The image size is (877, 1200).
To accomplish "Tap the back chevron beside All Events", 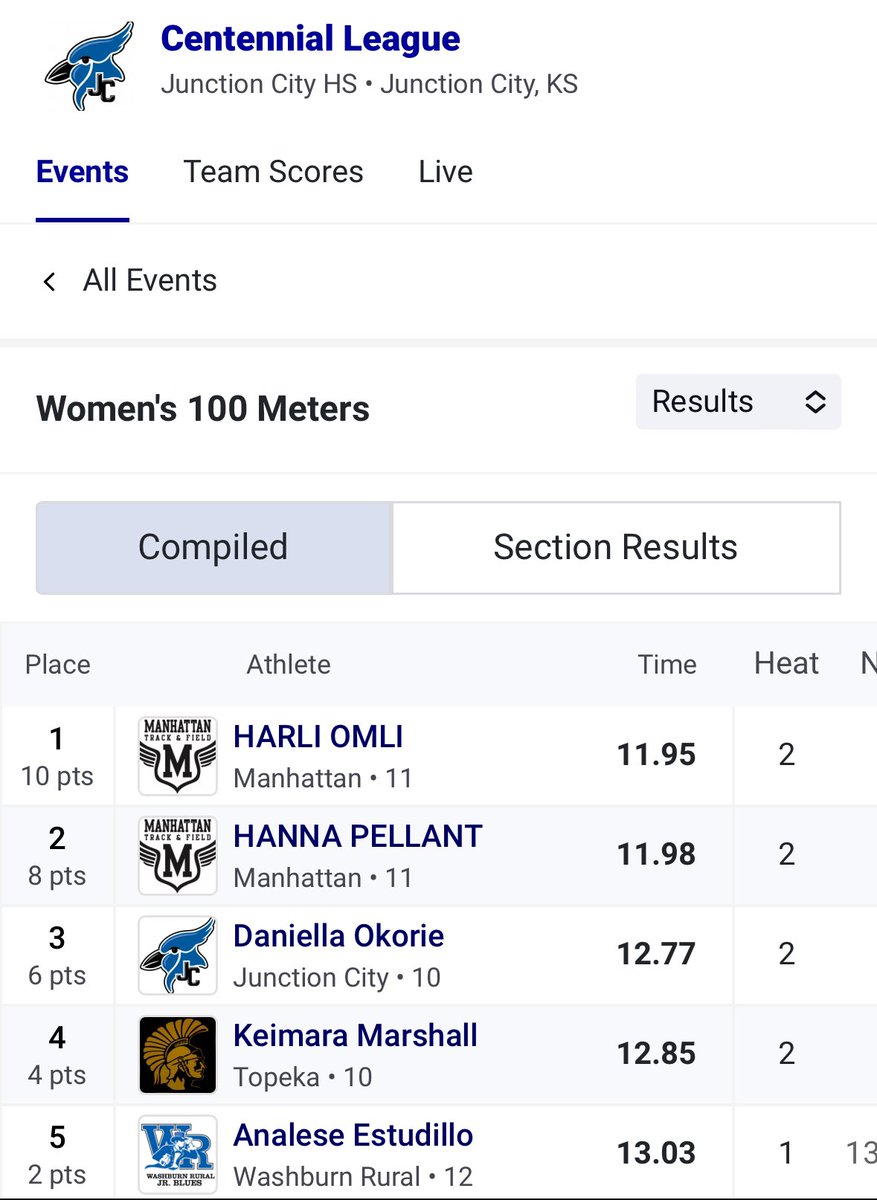I will coord(49,281).
